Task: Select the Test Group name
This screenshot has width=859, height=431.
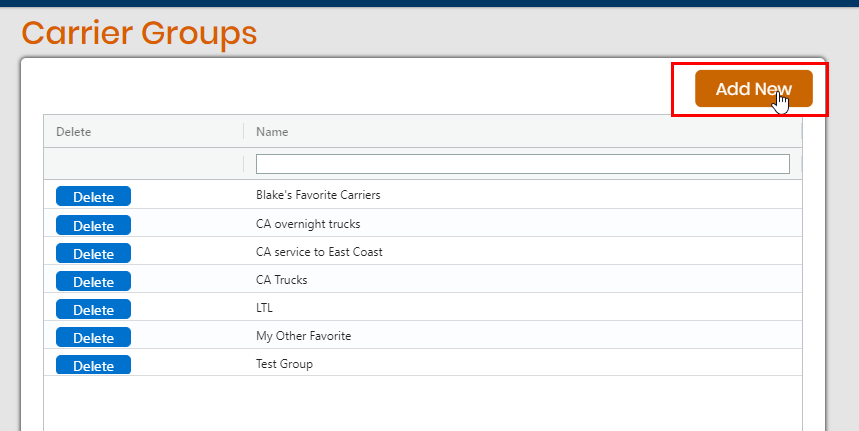Action: [284, 364]
